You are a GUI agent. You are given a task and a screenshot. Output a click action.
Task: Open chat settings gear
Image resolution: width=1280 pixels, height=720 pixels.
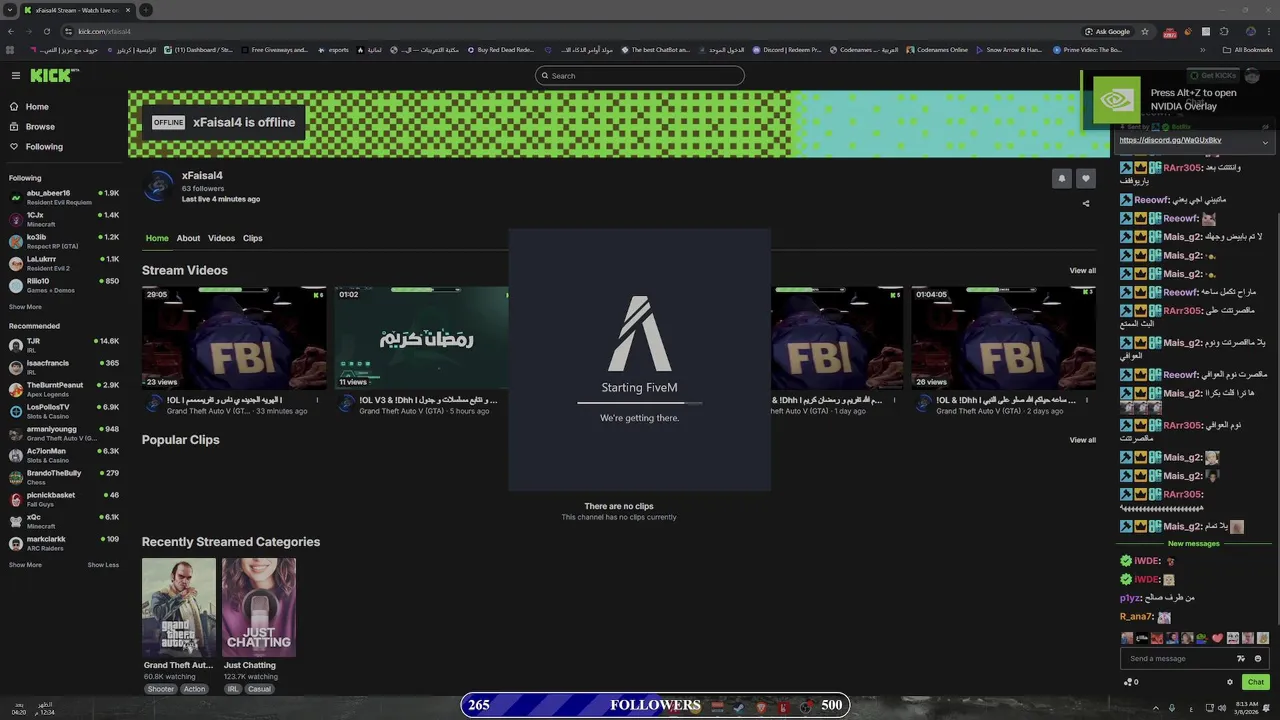point(1230,682)
